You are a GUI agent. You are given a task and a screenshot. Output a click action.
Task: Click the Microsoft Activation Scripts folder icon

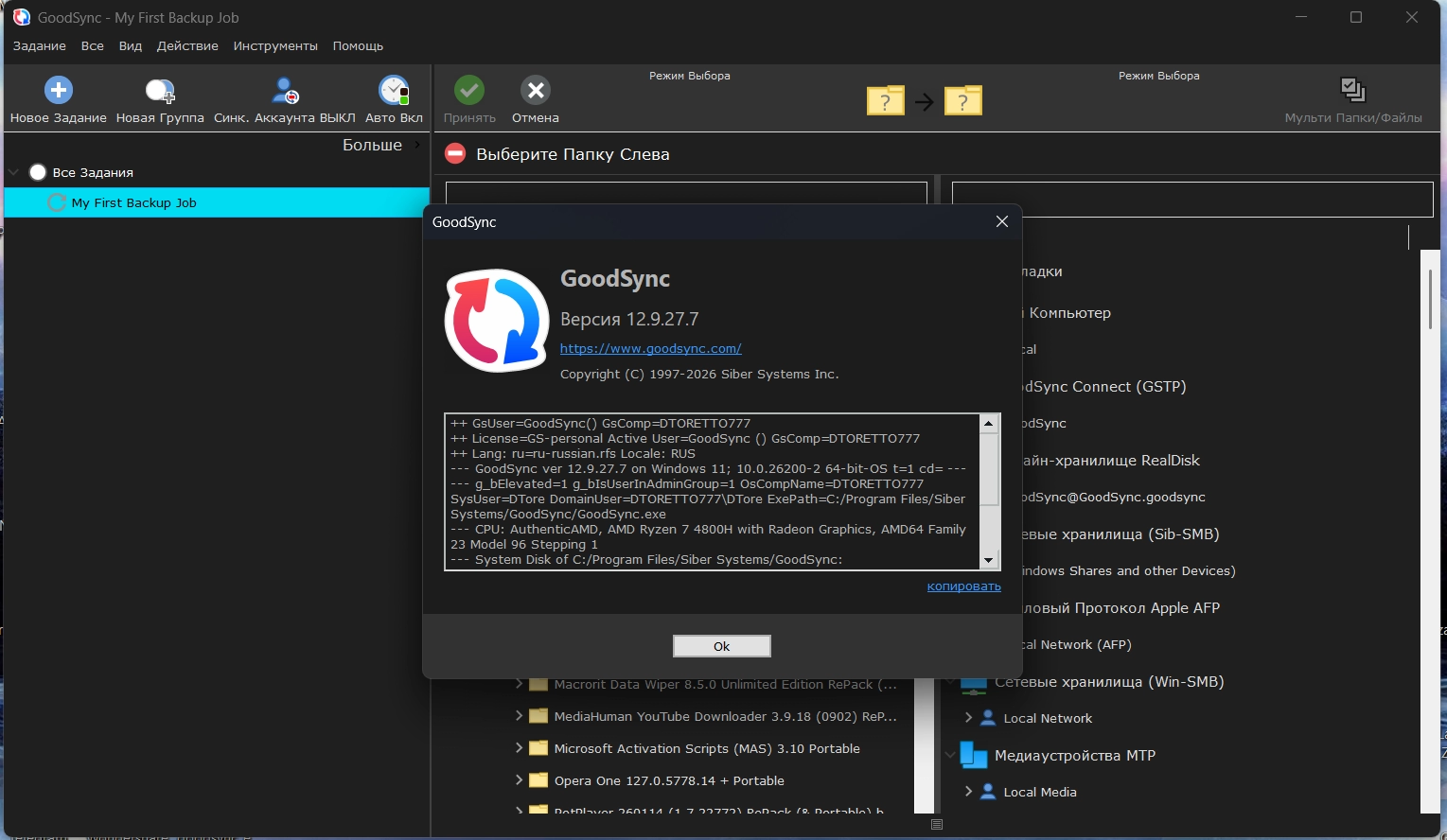coord(538,748)
